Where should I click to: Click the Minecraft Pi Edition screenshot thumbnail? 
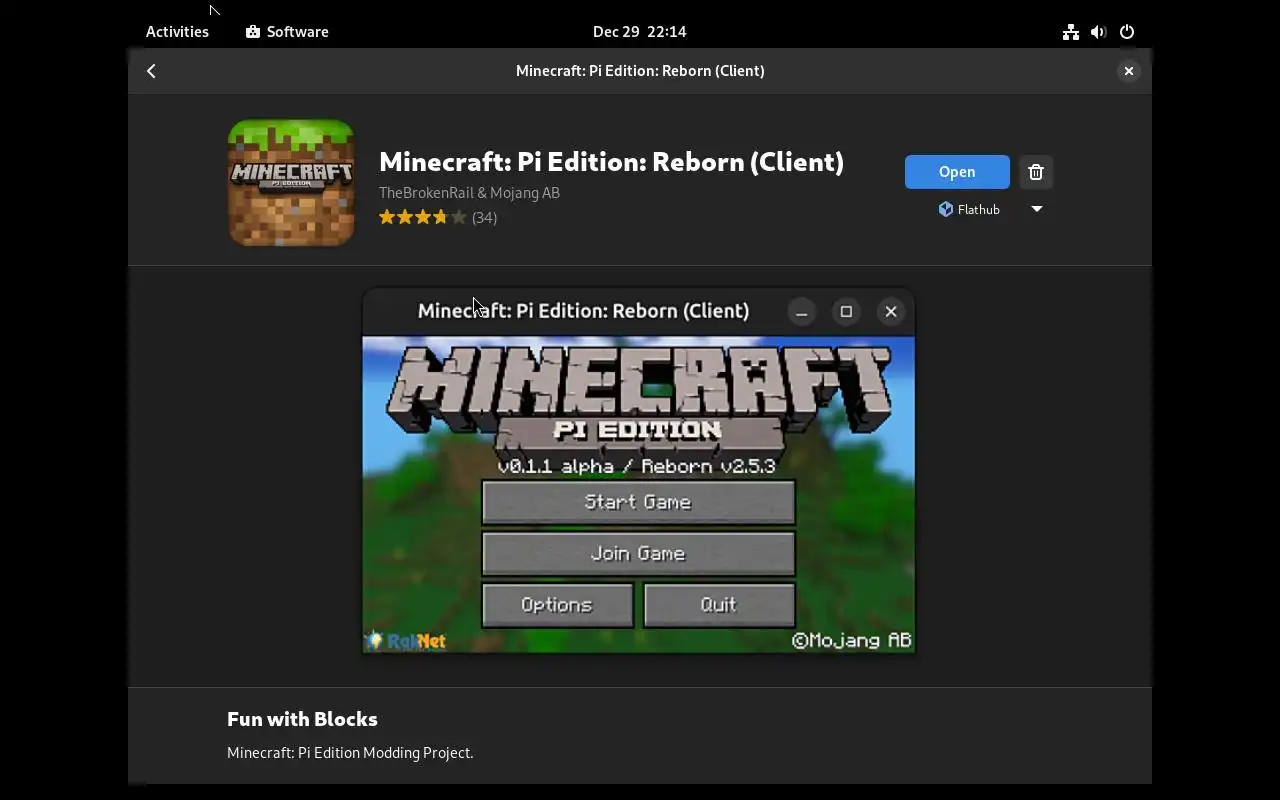coord(638,471)
